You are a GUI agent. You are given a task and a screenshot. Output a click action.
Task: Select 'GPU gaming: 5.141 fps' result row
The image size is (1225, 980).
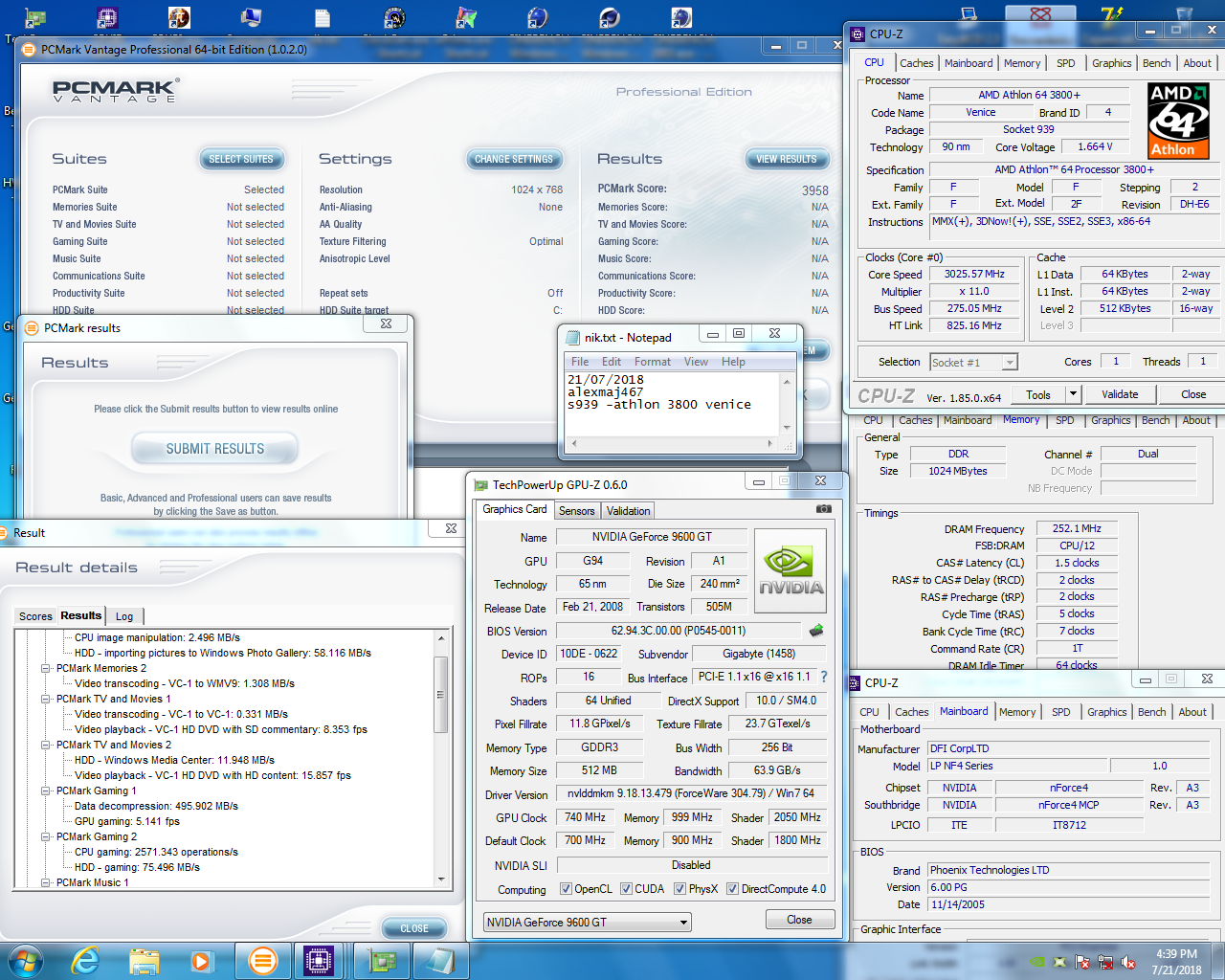tap(126, 821)
